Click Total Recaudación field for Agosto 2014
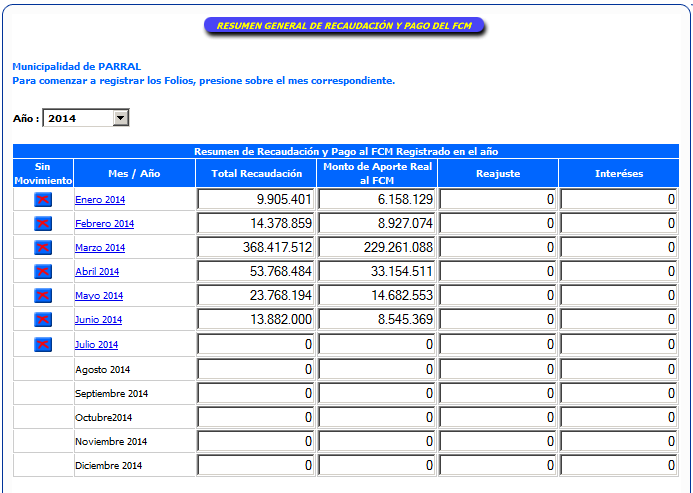The height and width of the screenshot is (493, 693). tap(255, 369)
